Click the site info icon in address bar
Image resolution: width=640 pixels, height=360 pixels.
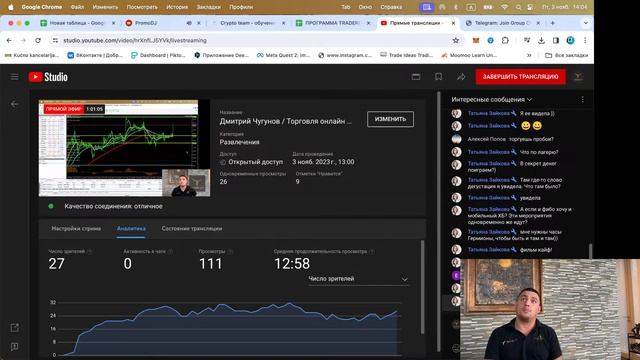55,40
